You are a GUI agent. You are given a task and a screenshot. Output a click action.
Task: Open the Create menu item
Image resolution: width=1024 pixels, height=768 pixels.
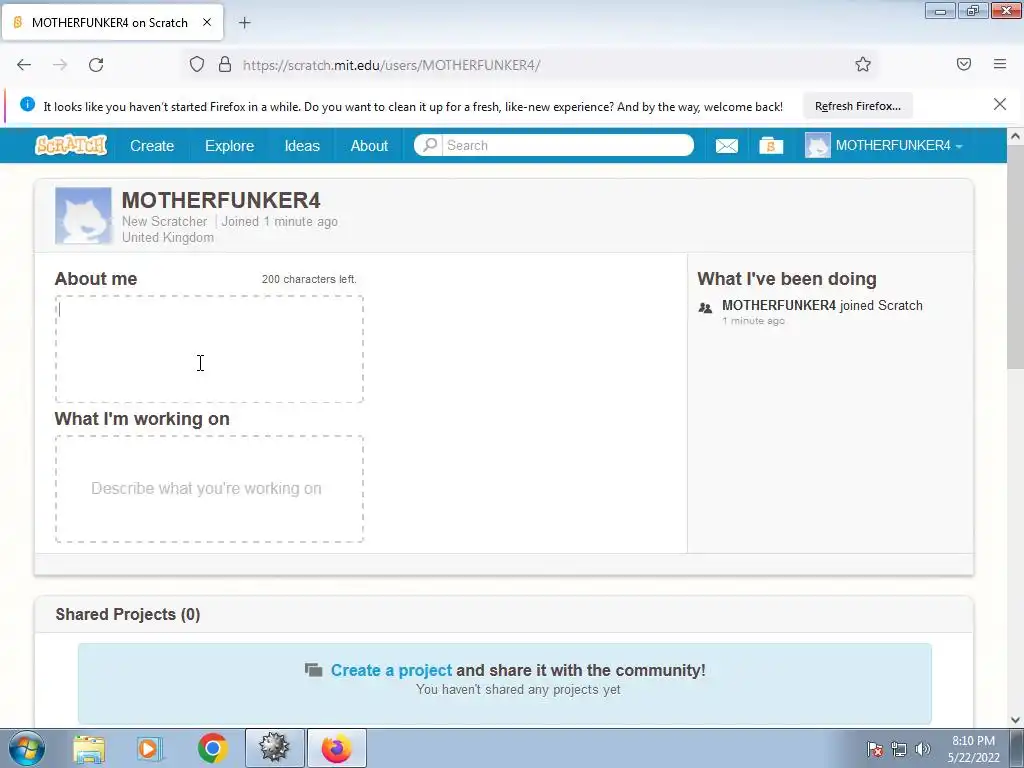click(152, 146)
